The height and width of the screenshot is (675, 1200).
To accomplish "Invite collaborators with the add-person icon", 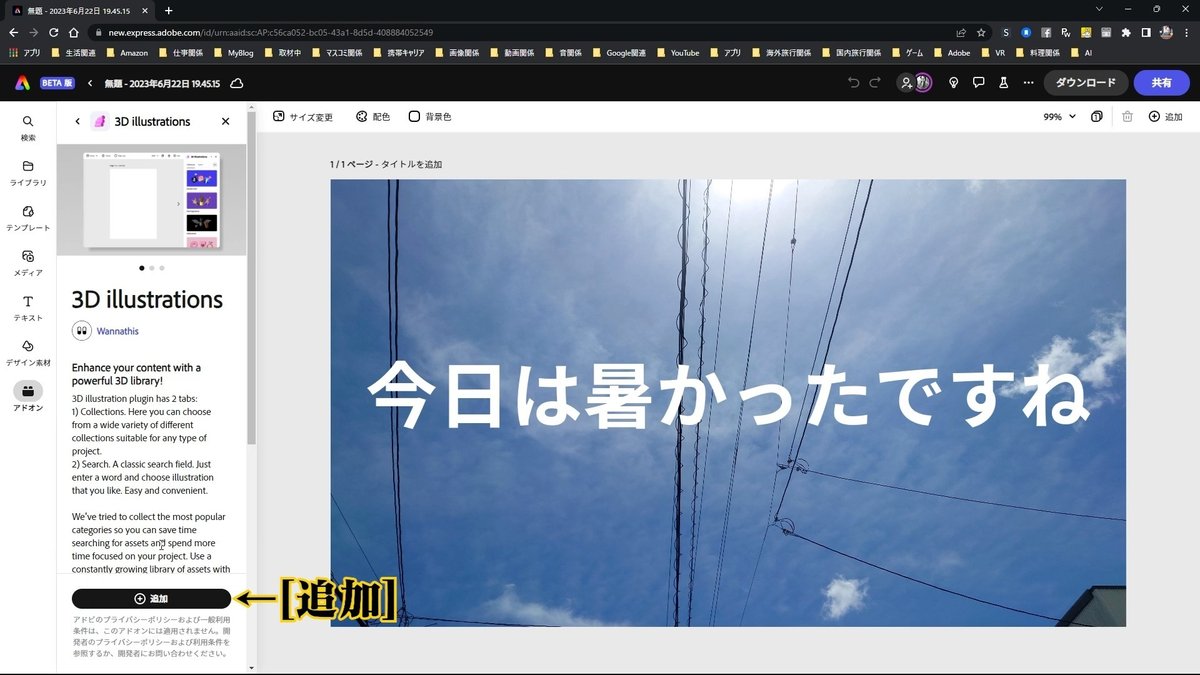I will click(x=906, y=83).
